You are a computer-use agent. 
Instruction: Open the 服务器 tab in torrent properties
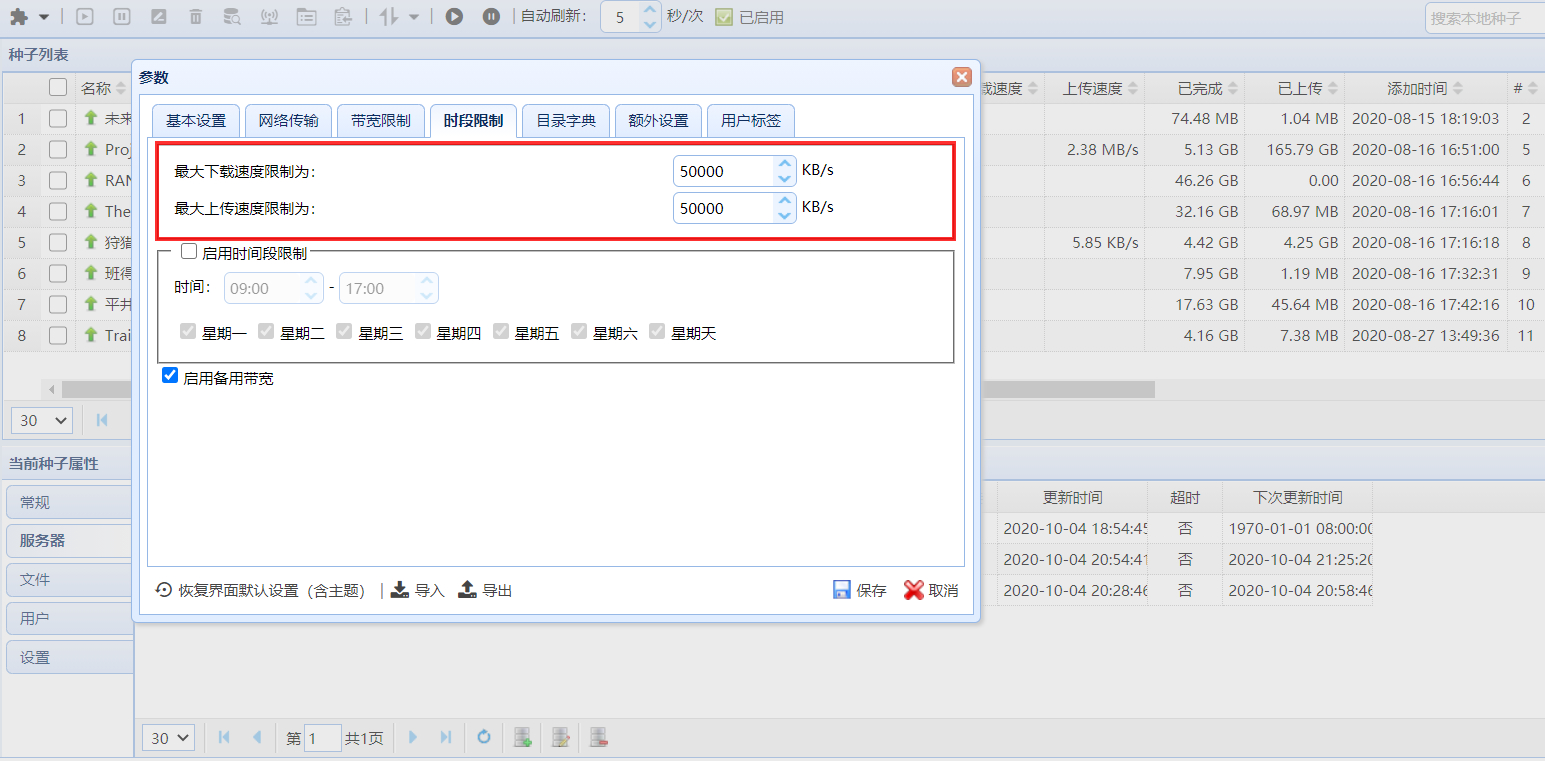69,540
